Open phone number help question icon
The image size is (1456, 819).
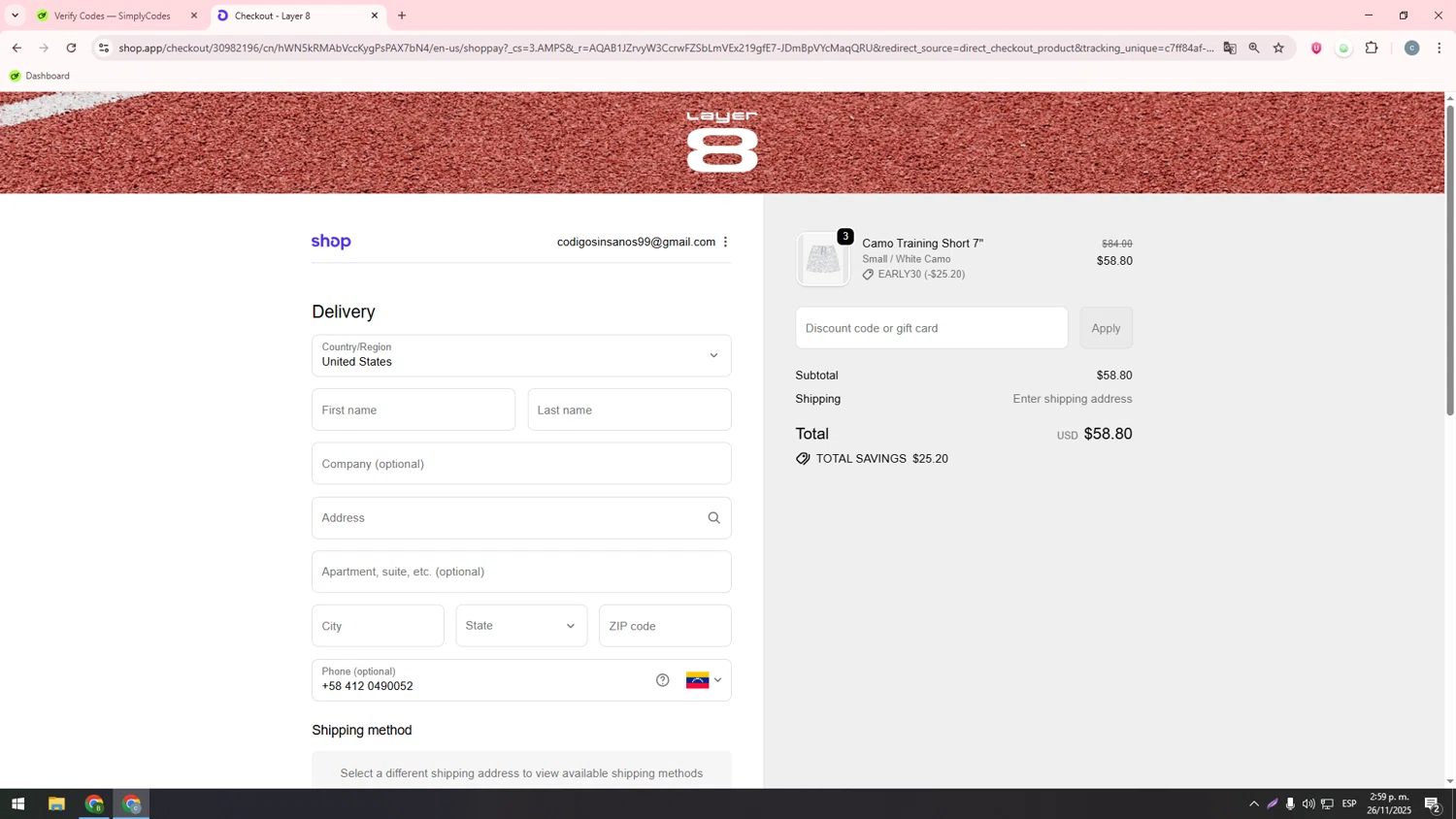click(662, 680)
